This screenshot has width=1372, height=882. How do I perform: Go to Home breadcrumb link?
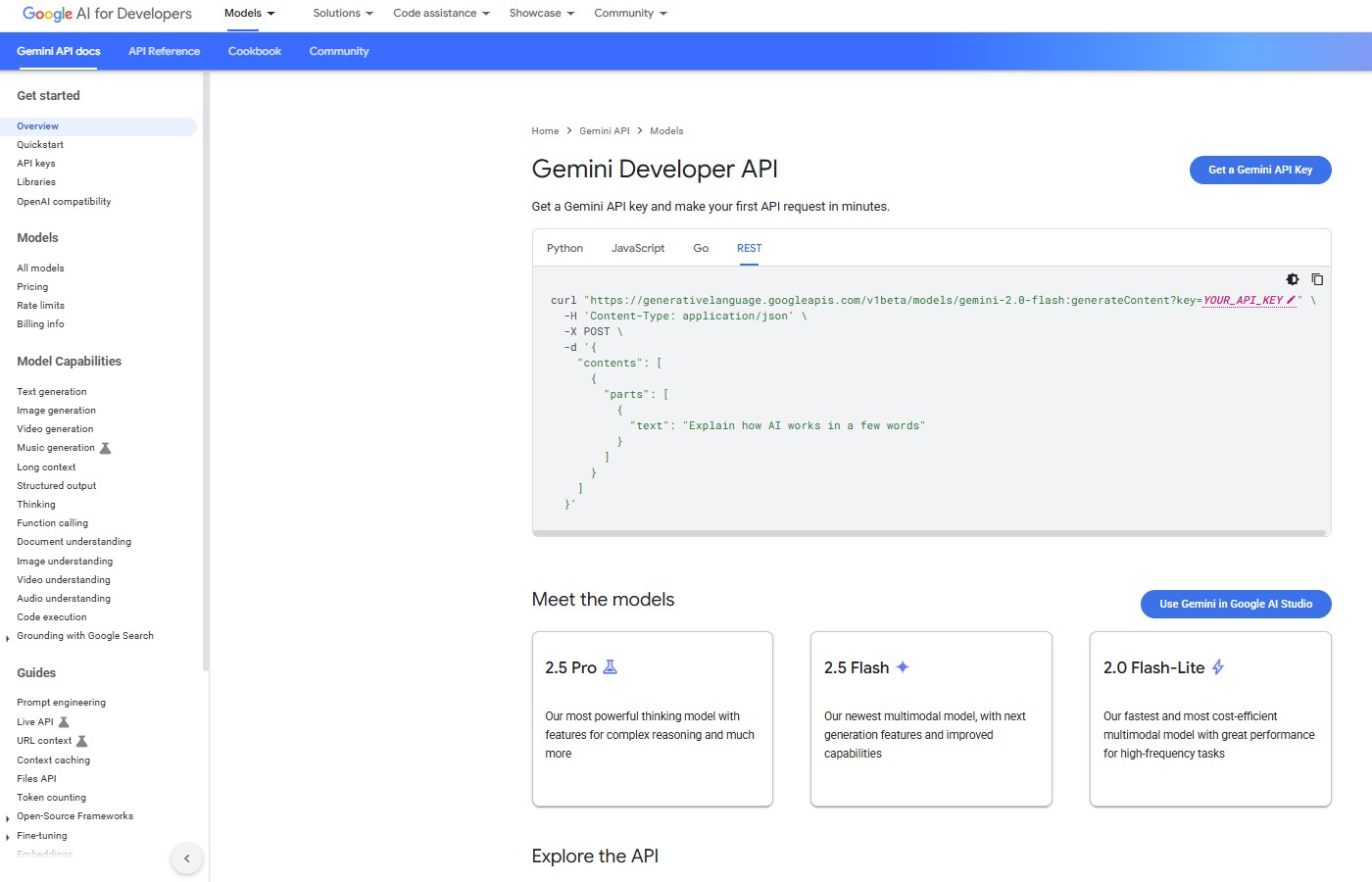[x=545, y=131]
